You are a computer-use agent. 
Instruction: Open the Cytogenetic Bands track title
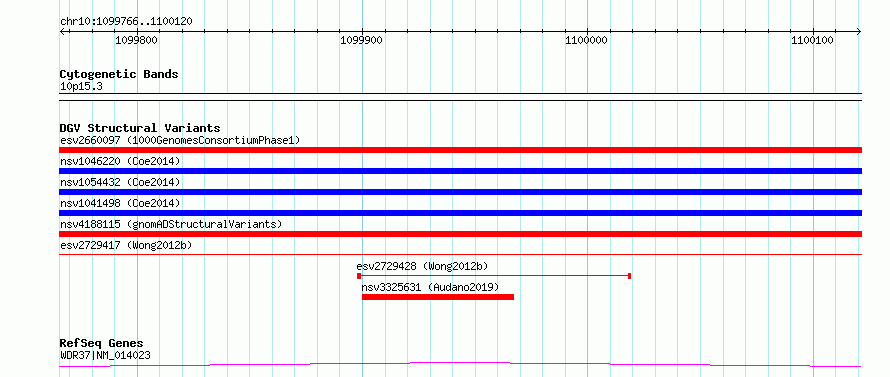point(119,74)
